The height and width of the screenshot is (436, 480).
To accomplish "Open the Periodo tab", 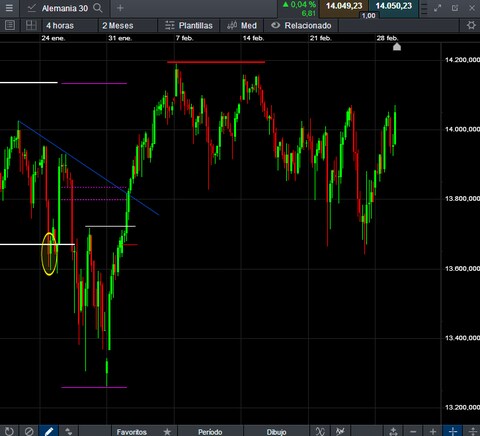I will pyautogui.click(x=210, y=432).
